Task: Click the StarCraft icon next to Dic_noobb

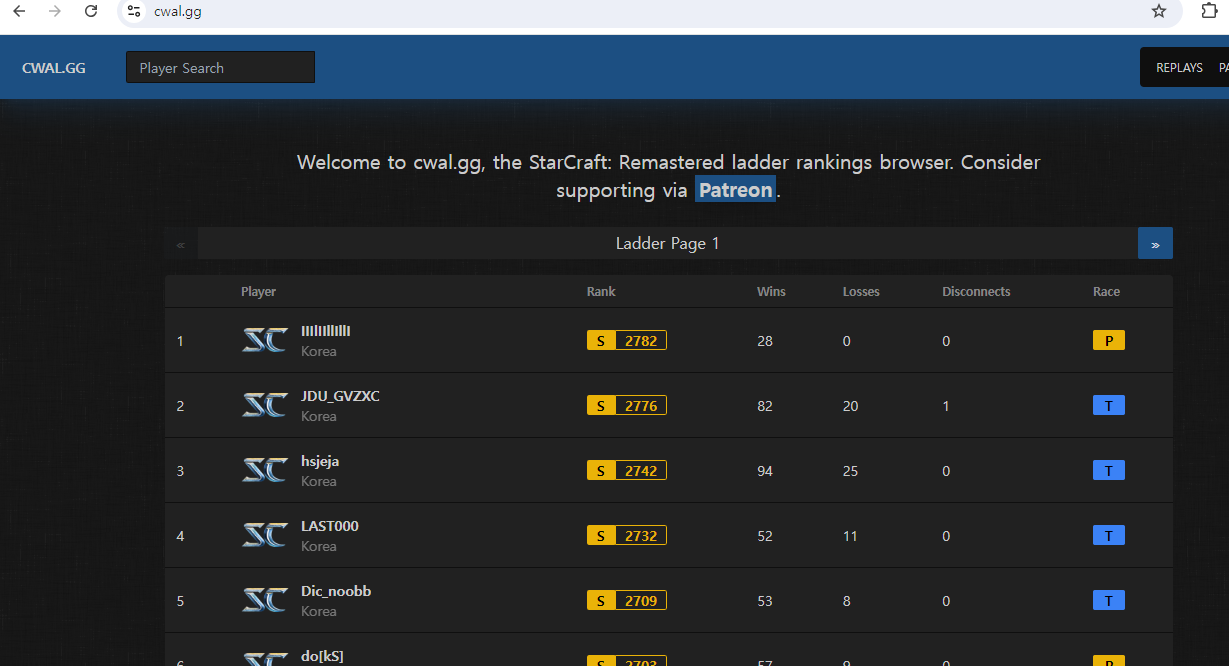Action: click(265, 600)
